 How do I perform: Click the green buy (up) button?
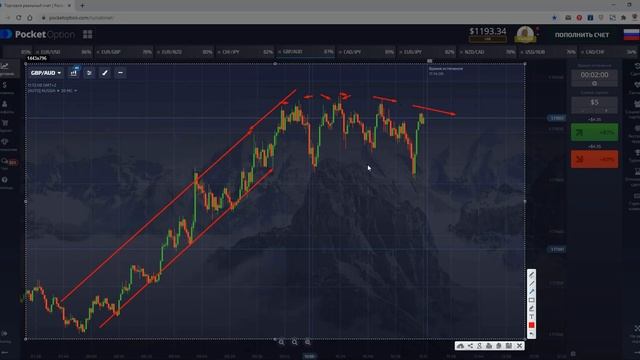coord(594,133)
